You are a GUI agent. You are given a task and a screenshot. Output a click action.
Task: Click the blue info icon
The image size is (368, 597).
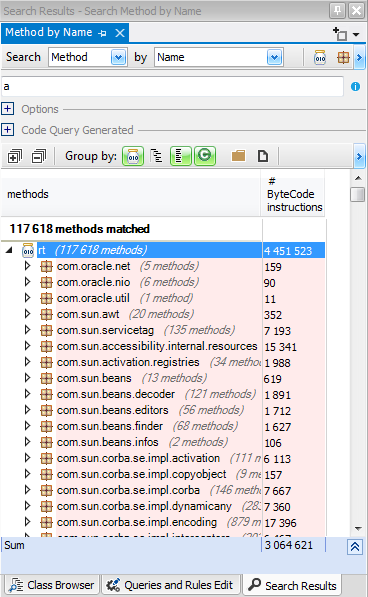355,86
